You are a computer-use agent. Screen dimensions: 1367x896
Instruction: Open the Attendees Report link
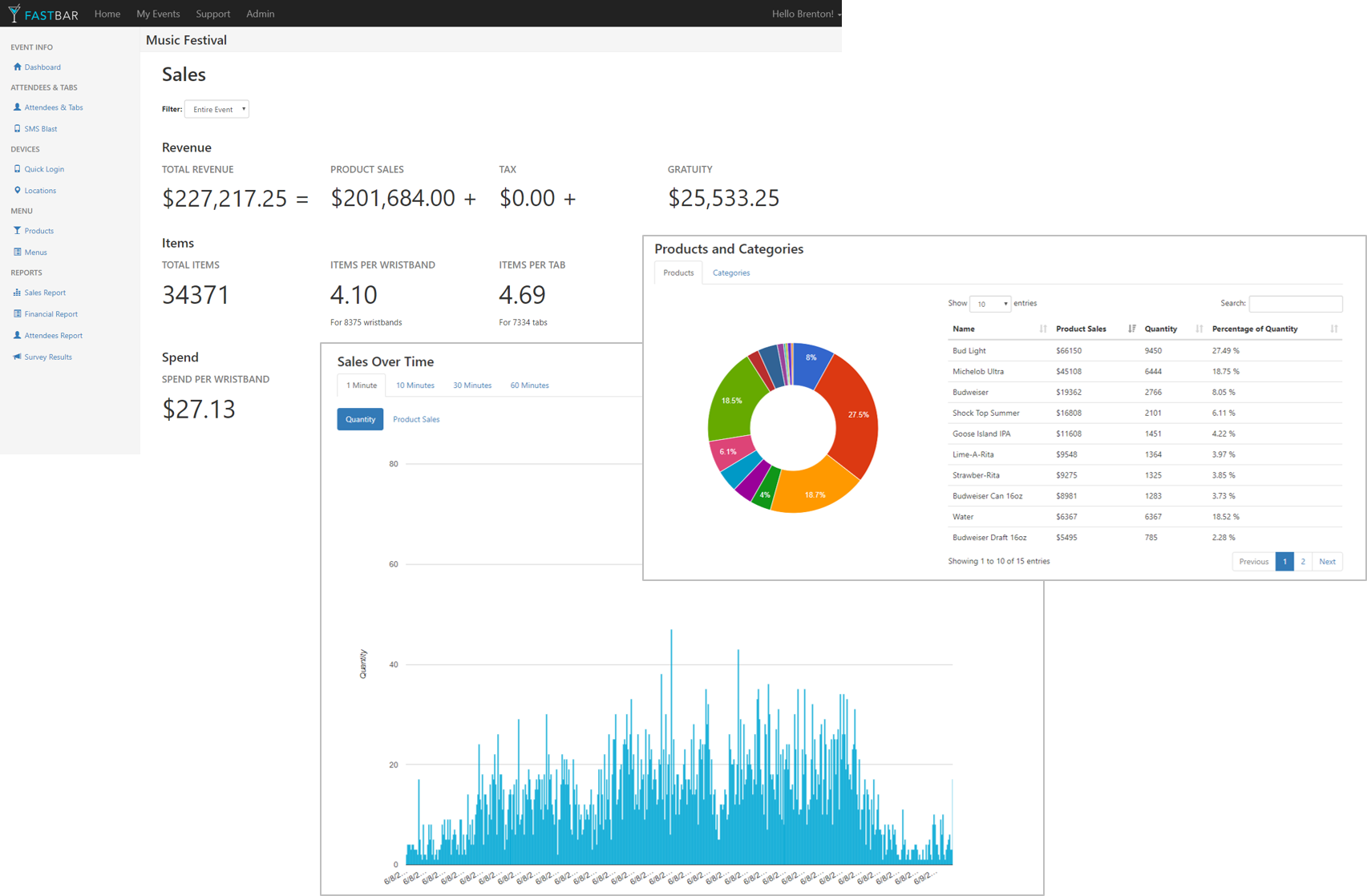click(54, 336)
